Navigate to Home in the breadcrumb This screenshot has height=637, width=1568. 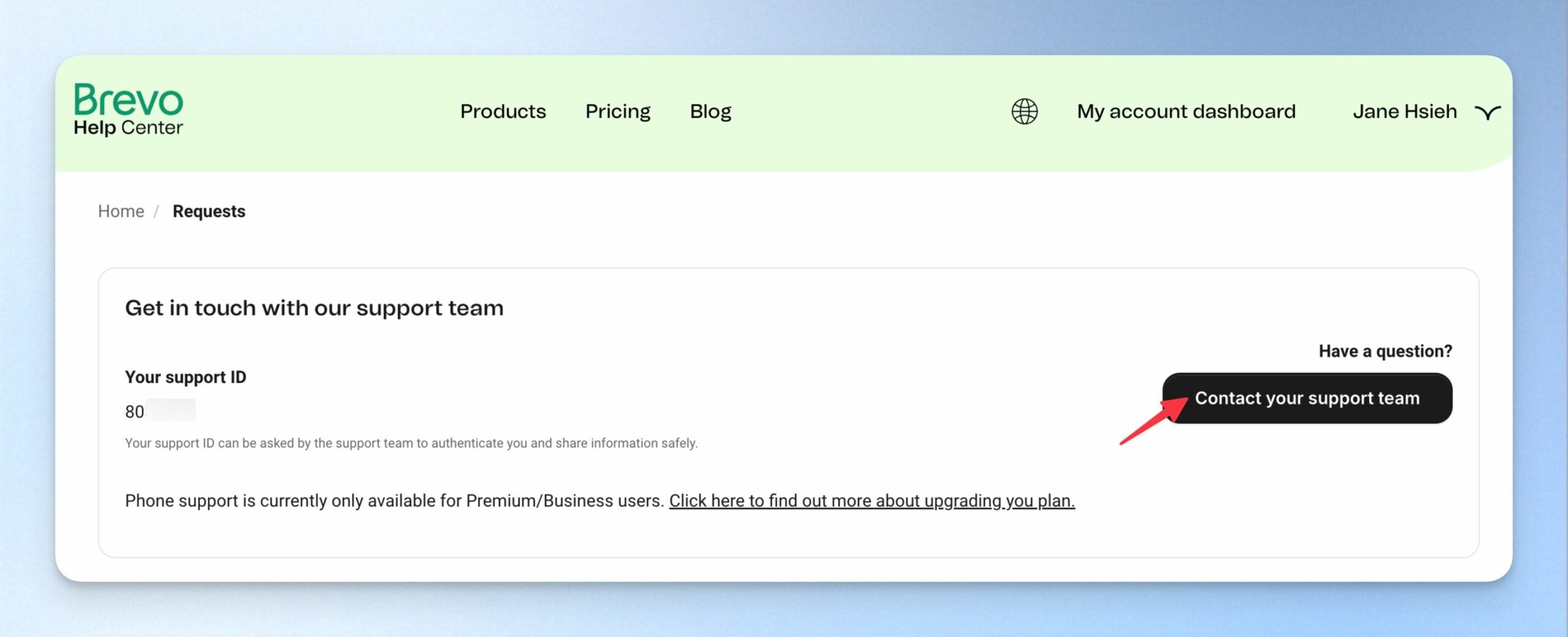[121, 211]
